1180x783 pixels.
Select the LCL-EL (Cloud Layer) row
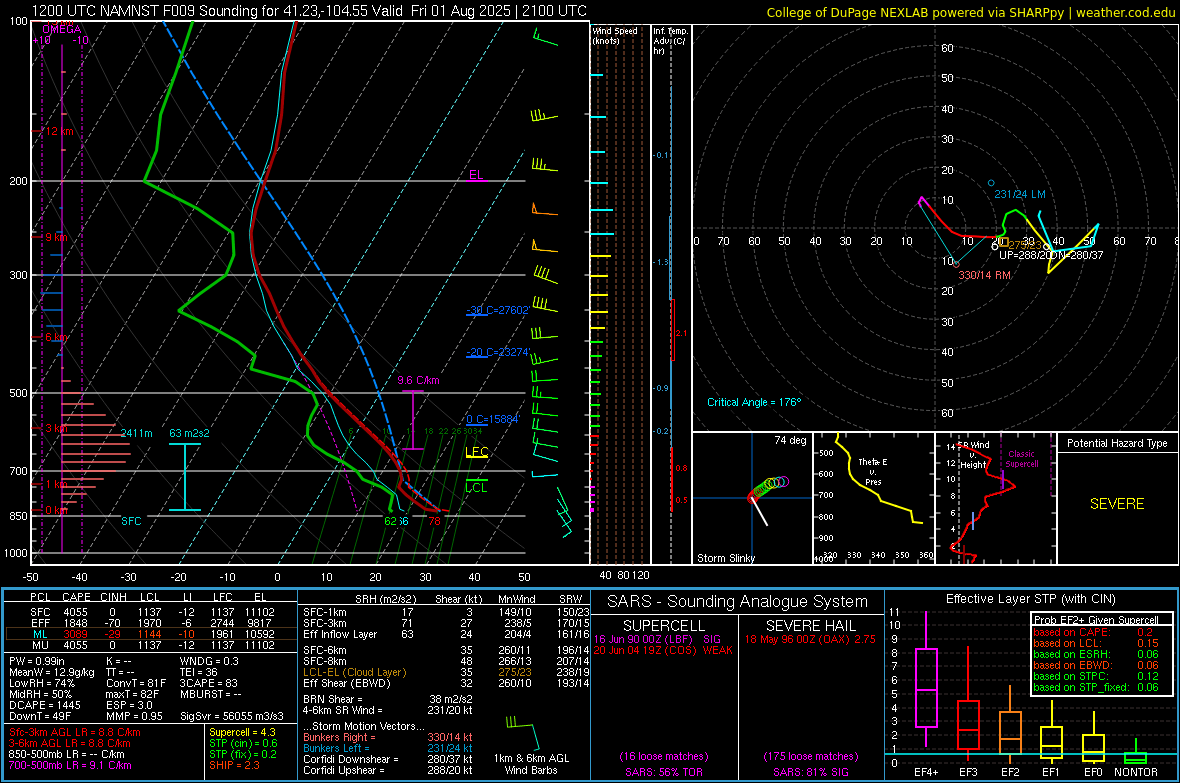(x=446, y=672)
